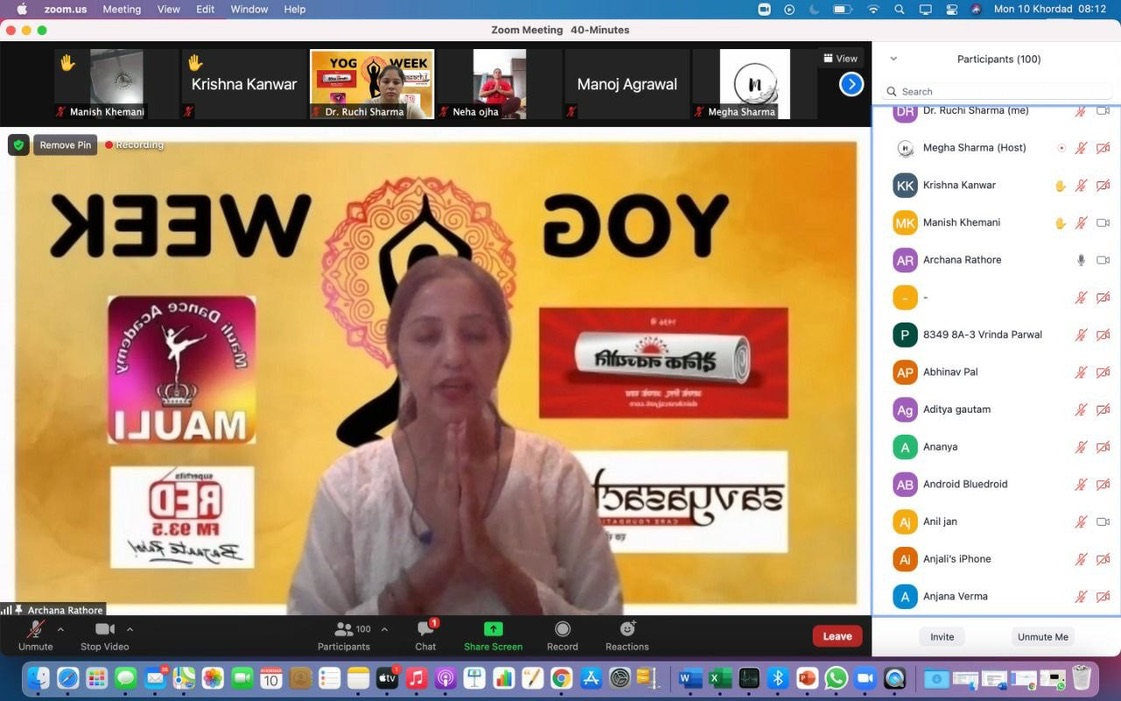Image resolution: width=1121 pixels, height=701 pixels.
Task: Open the zoom.us application menu
Action: click(x=66, y=9)
